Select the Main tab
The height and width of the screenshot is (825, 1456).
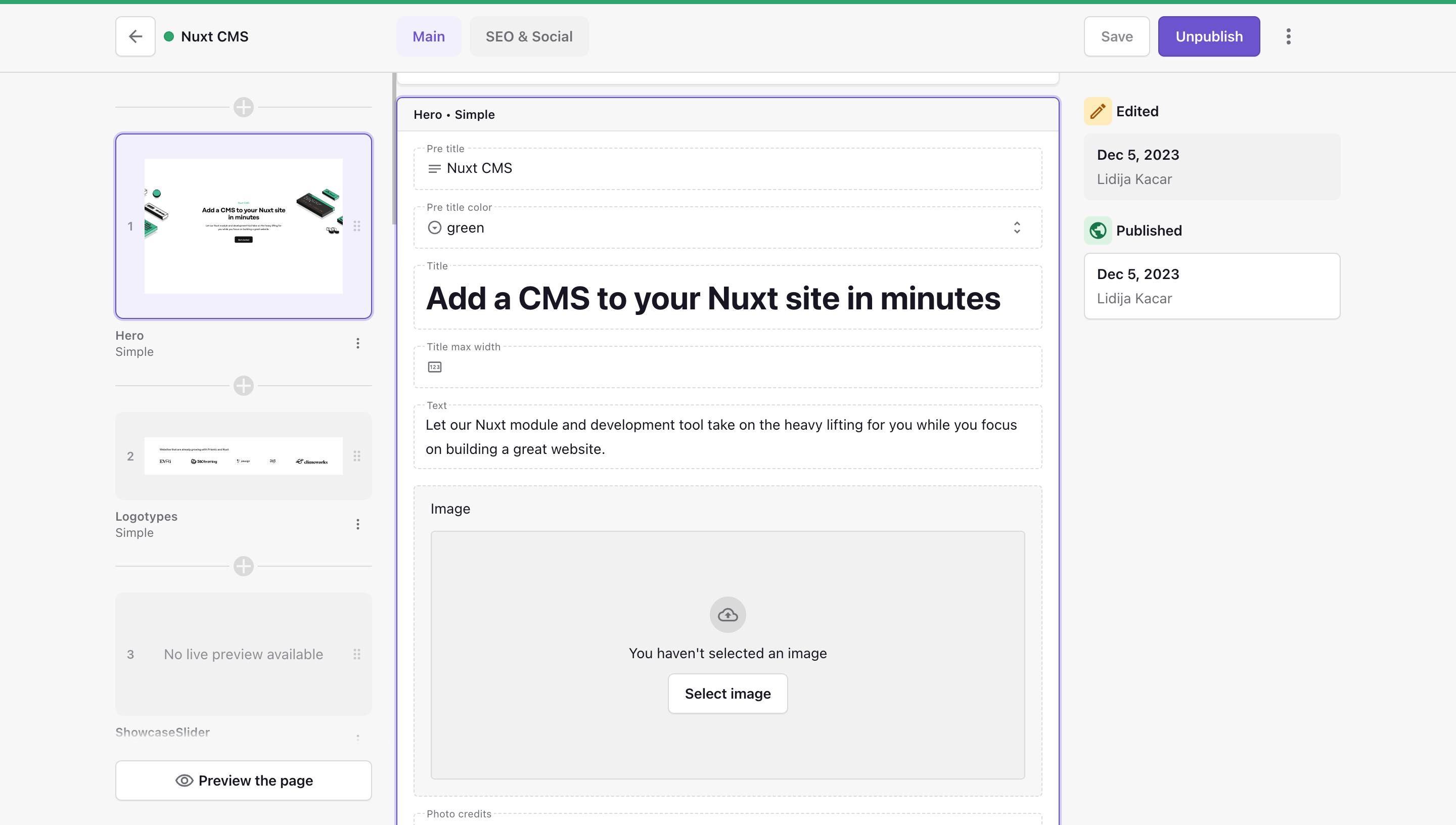coord(428,36)
